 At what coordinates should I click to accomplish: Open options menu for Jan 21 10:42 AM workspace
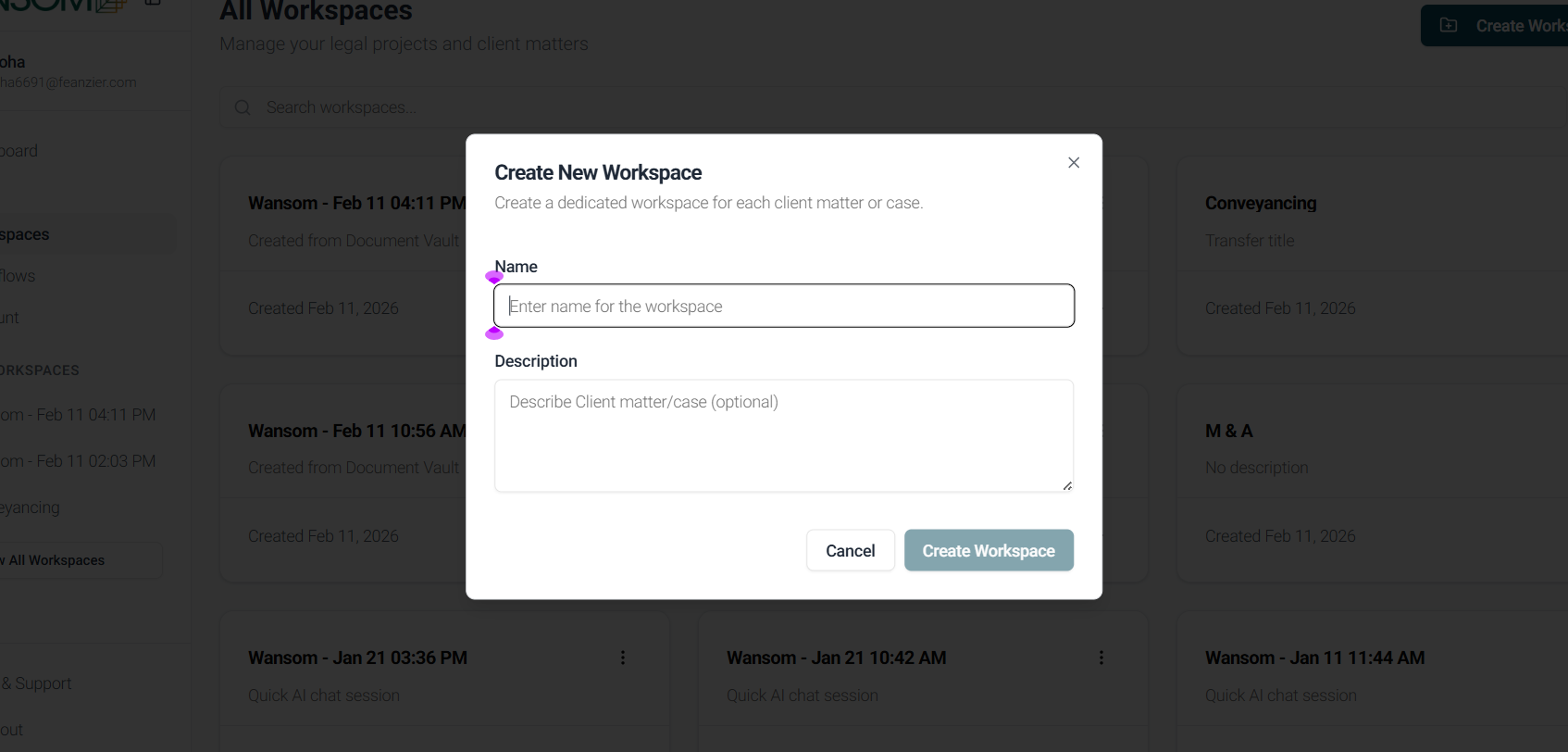pos(1101,658)
